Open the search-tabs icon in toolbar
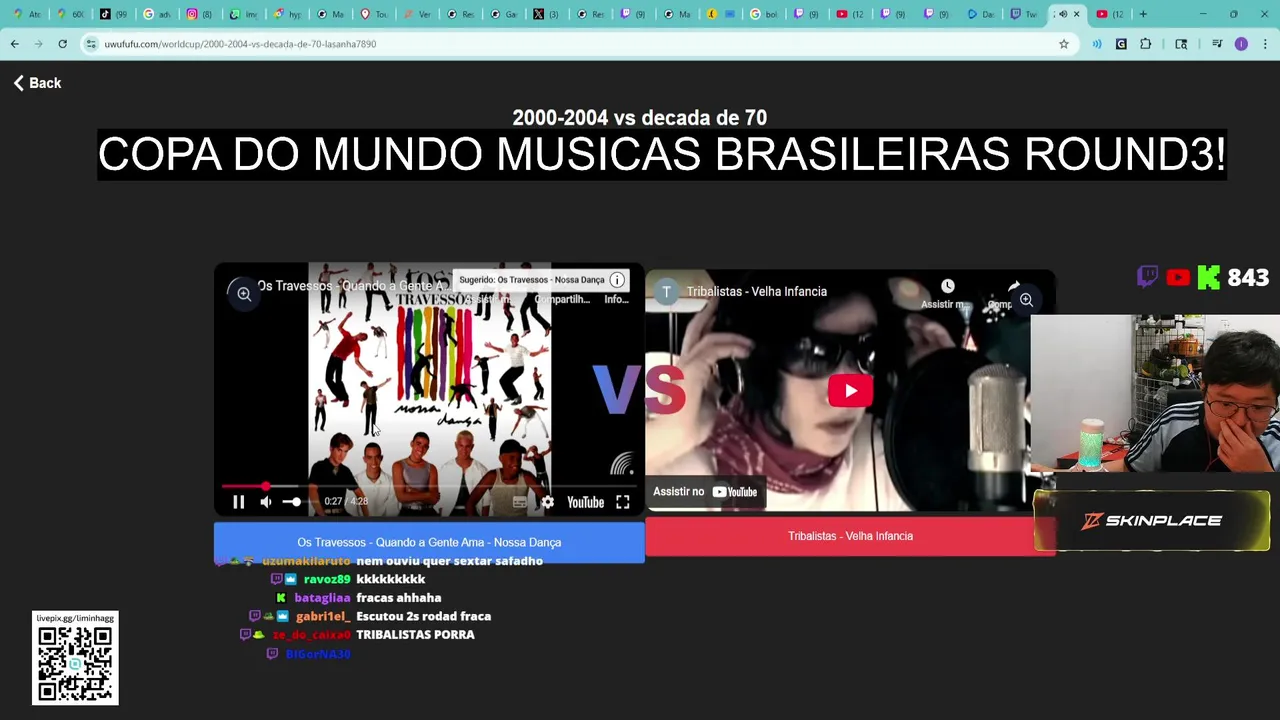This screenshot has width=1280, height=720. tap(1181, 44)
